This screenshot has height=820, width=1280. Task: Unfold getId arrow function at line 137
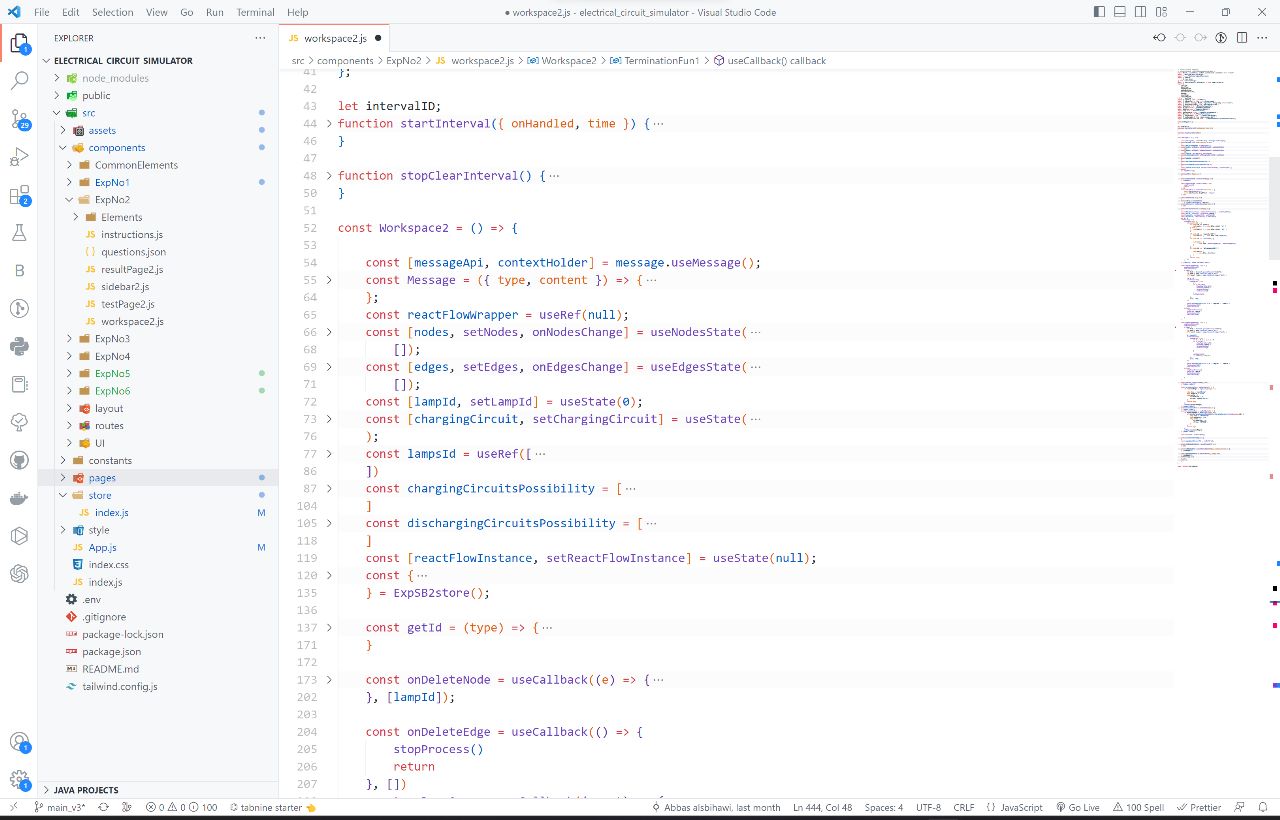coord(330,627)
